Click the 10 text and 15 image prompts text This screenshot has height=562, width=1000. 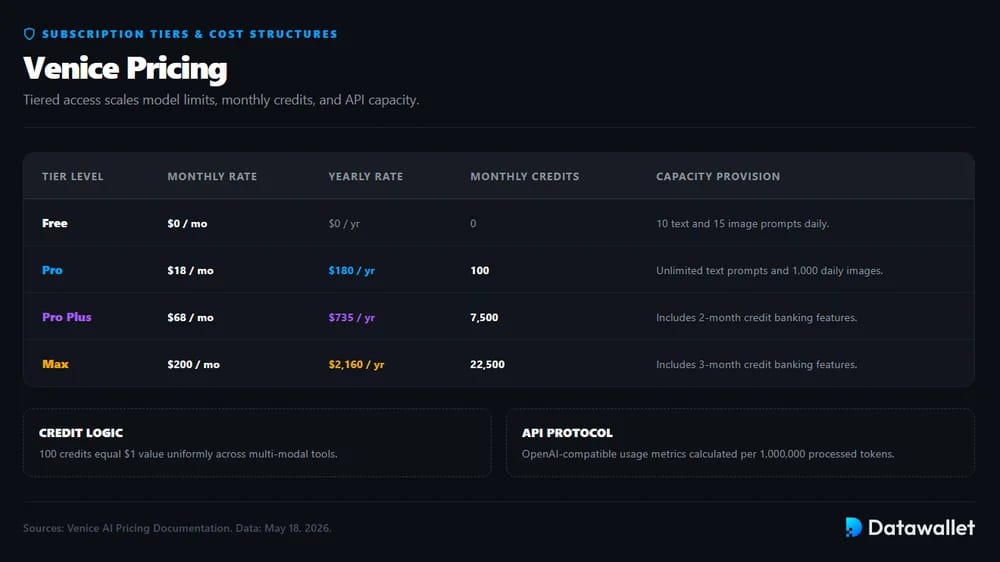(x=742, y=224)
